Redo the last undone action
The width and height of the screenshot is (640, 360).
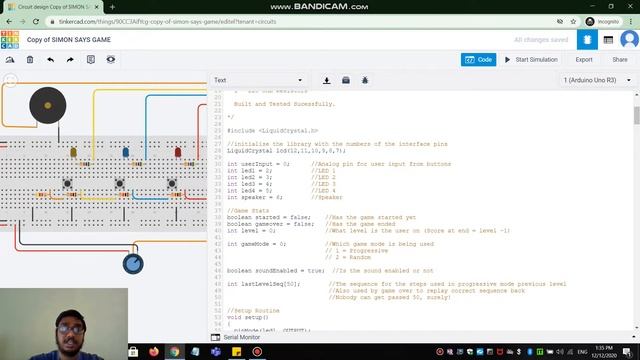pyautogui.click(x=70, y=60)
